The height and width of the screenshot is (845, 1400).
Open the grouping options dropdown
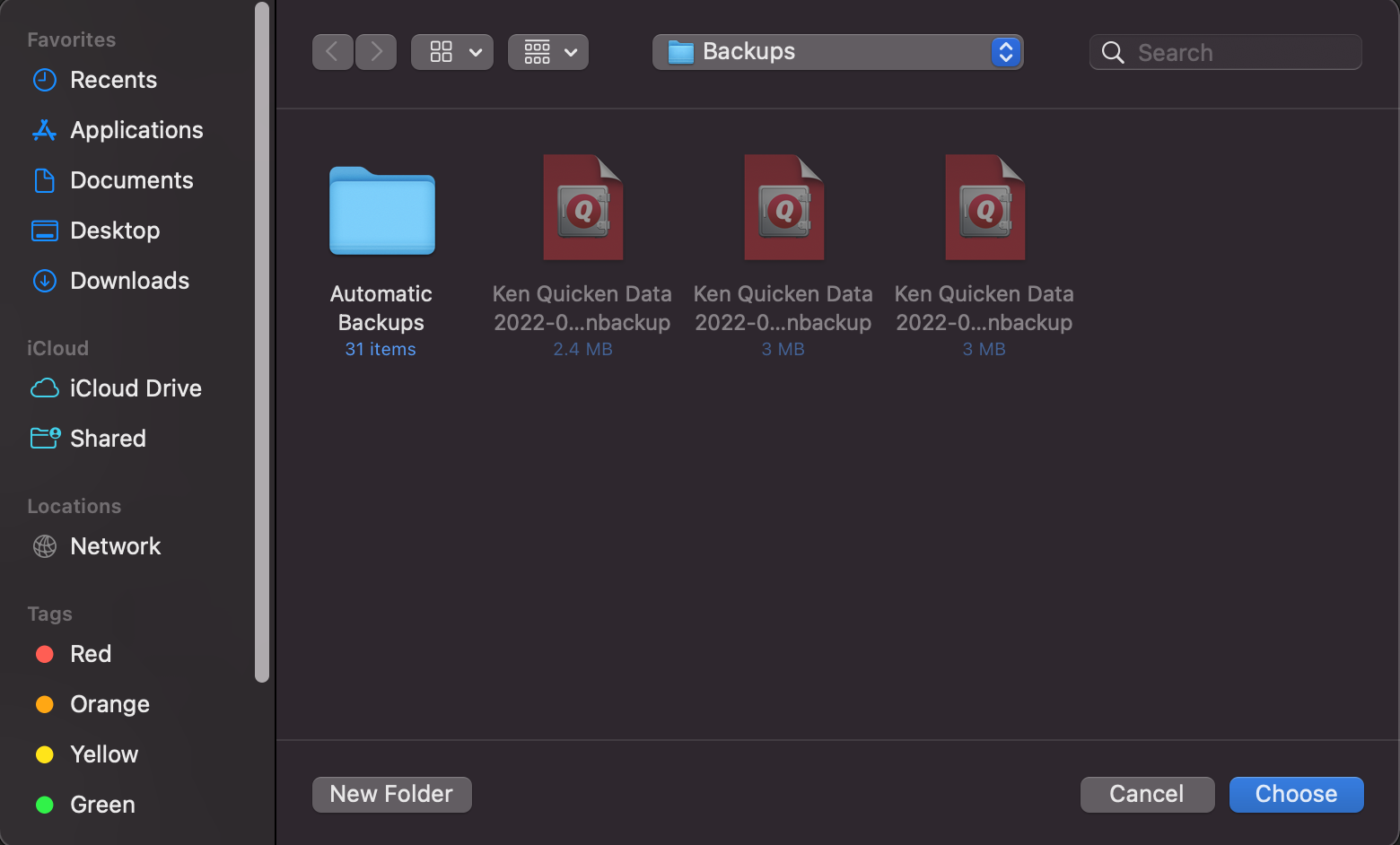(x=548, y=52)
